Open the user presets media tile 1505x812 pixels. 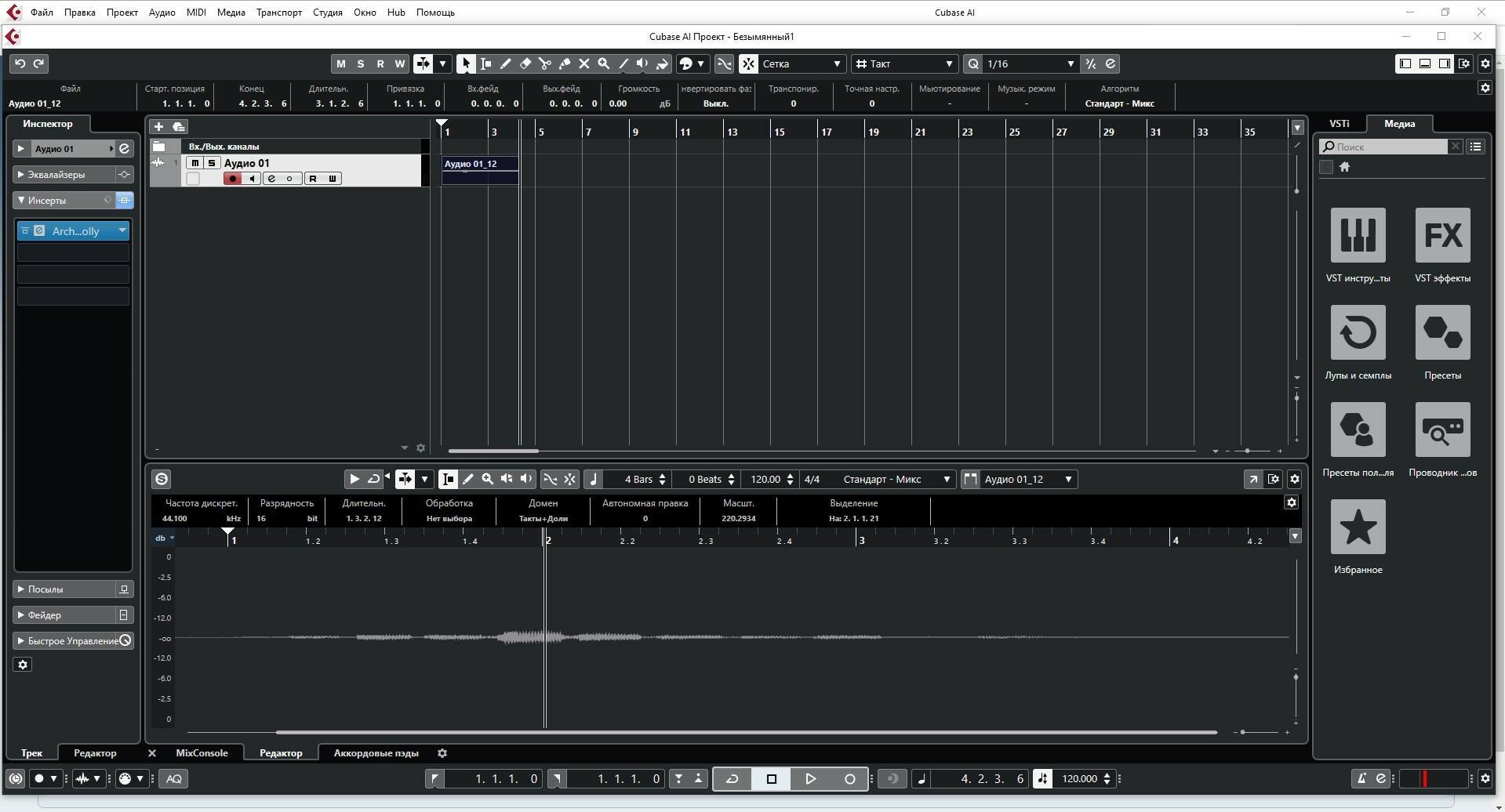1358,430
